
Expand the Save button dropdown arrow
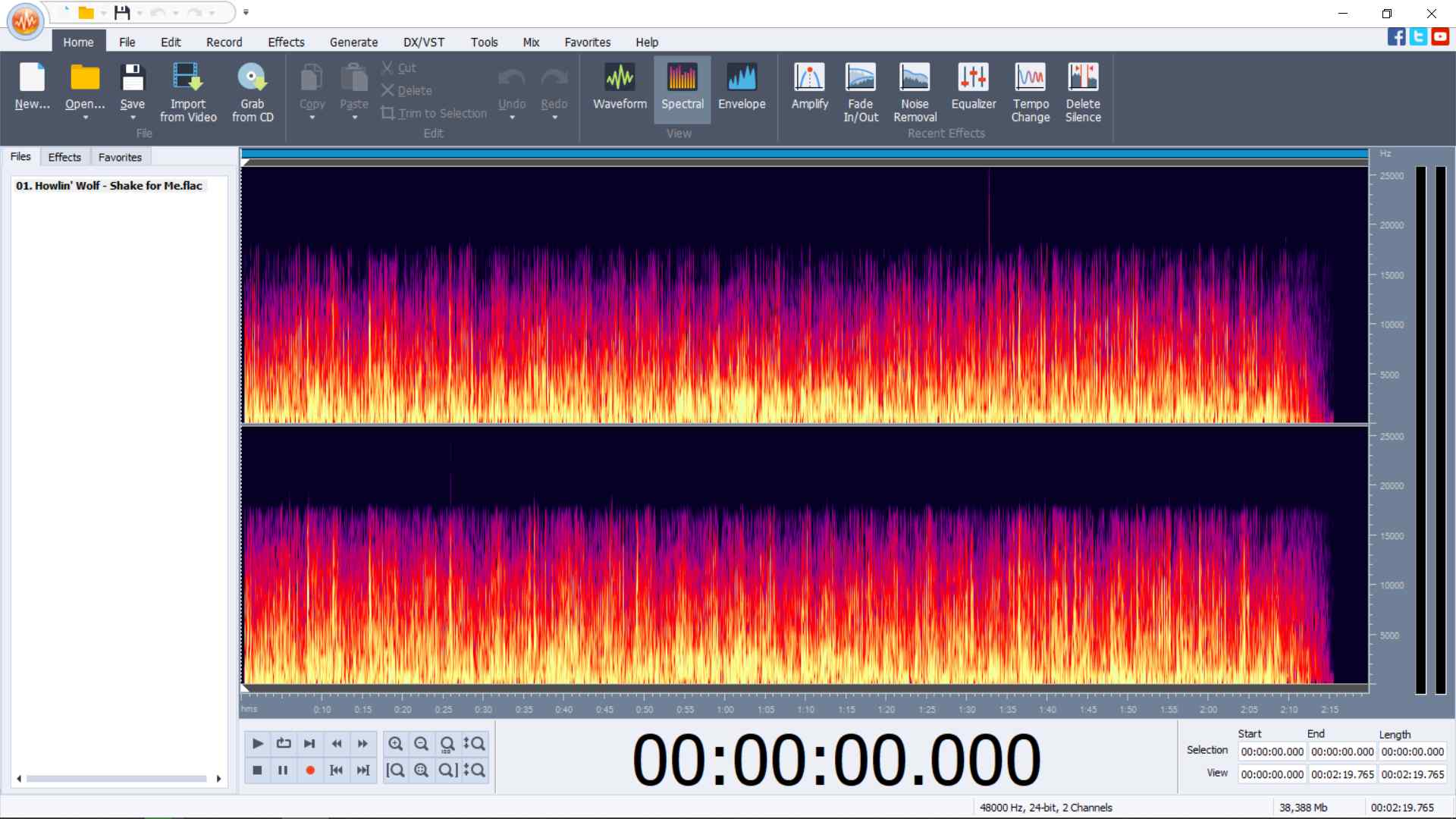point(133,118)
